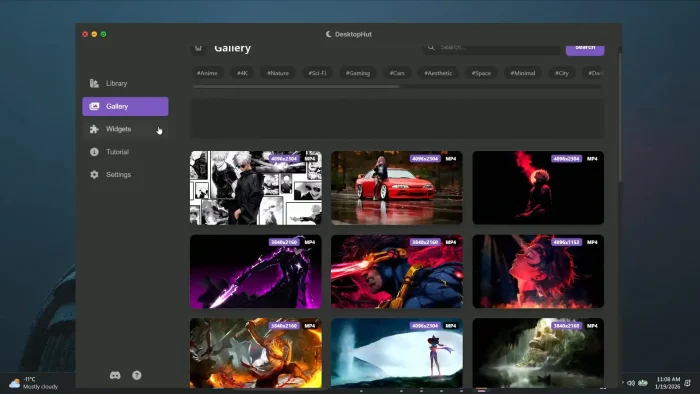The image size is (700, 394).
Task: Filter by the #Aesthetic tag
Action: (x=438, y=73)
